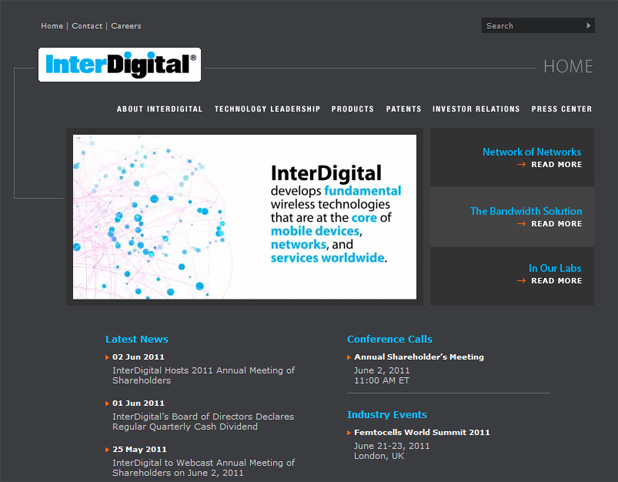Click the bullet beside Femtocells World Summit 2011
This screenshot has height=482, width=618.
pyautogui.click(x=349, y=433)
